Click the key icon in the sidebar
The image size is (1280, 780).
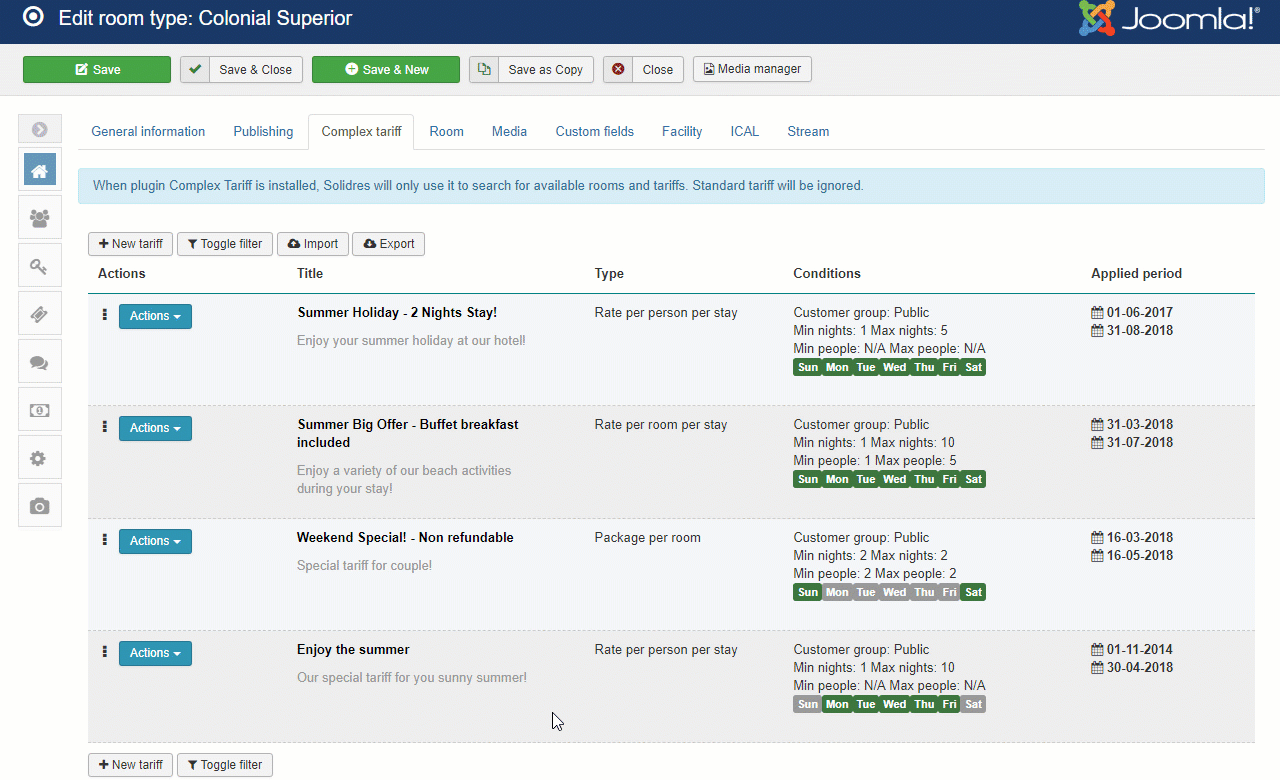(40, 266)
